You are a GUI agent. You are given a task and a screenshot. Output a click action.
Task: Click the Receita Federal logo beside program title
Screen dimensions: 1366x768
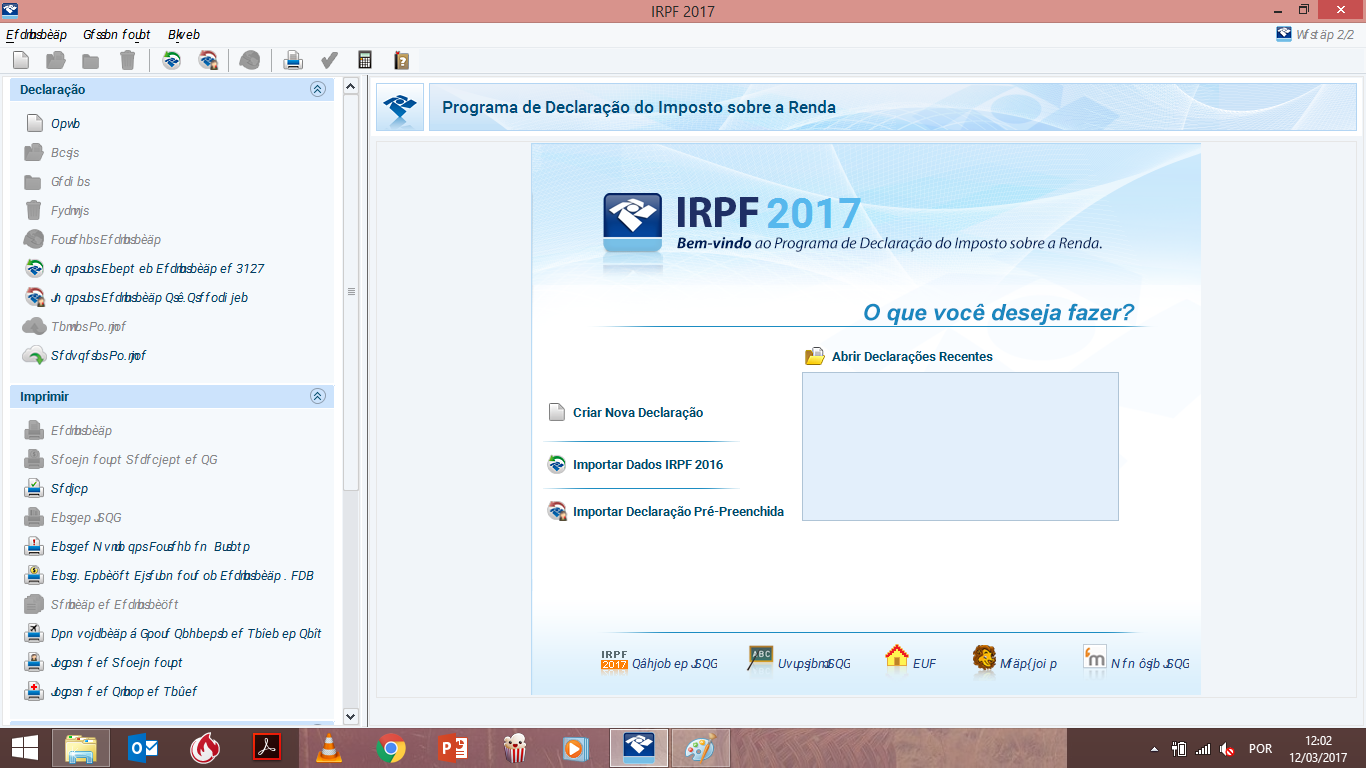click(400, 107)
